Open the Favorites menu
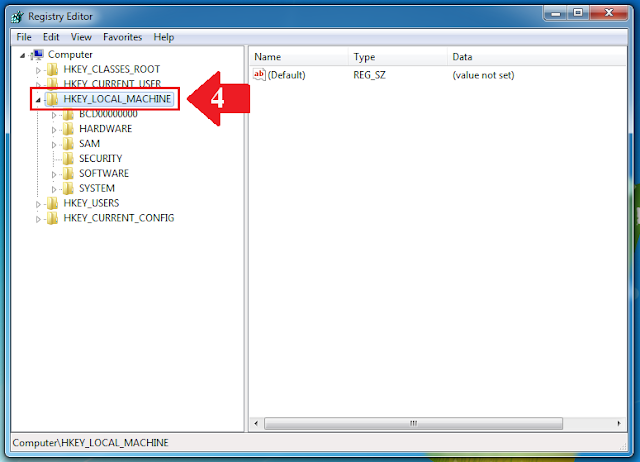Viewport: 640px width, 462px height. [122, 37]
